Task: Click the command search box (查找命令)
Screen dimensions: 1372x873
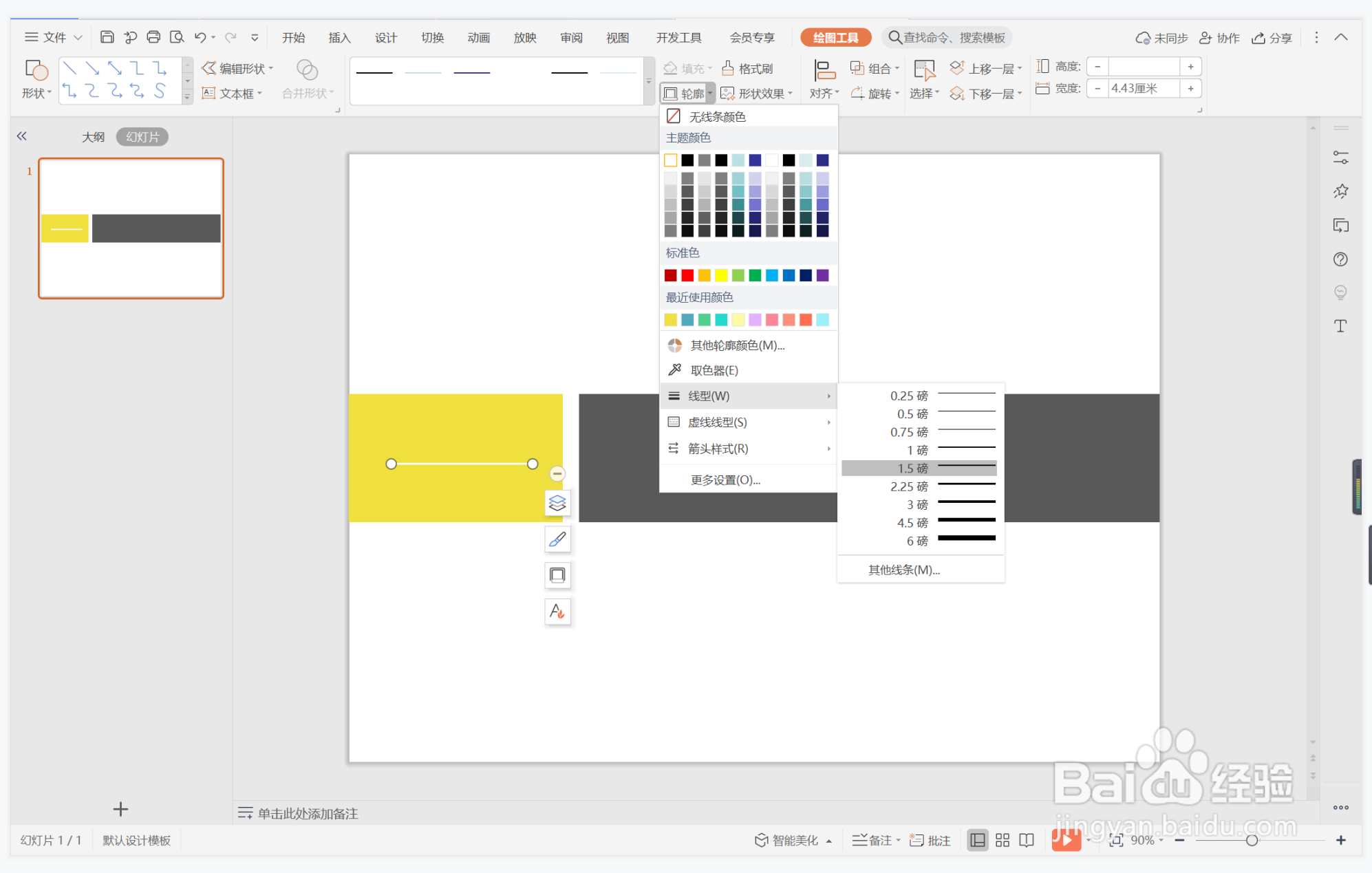Action: 948,37
